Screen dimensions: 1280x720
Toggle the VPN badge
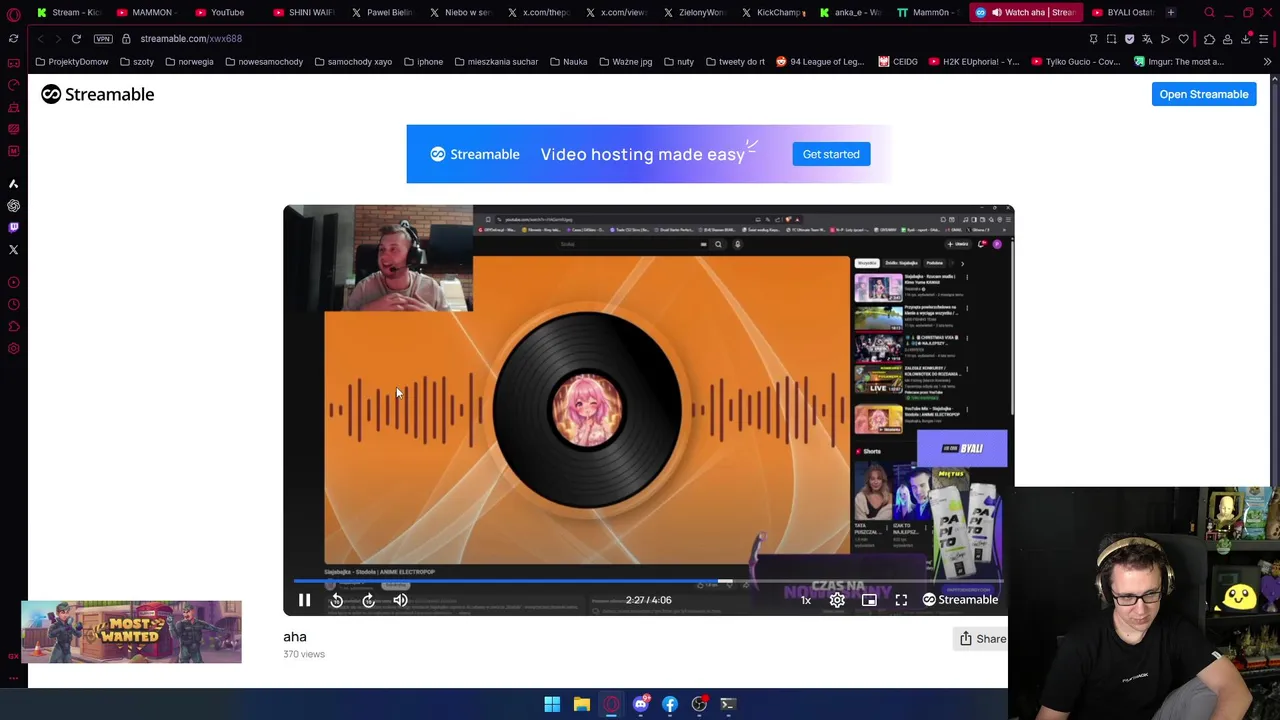coord(103,38)
